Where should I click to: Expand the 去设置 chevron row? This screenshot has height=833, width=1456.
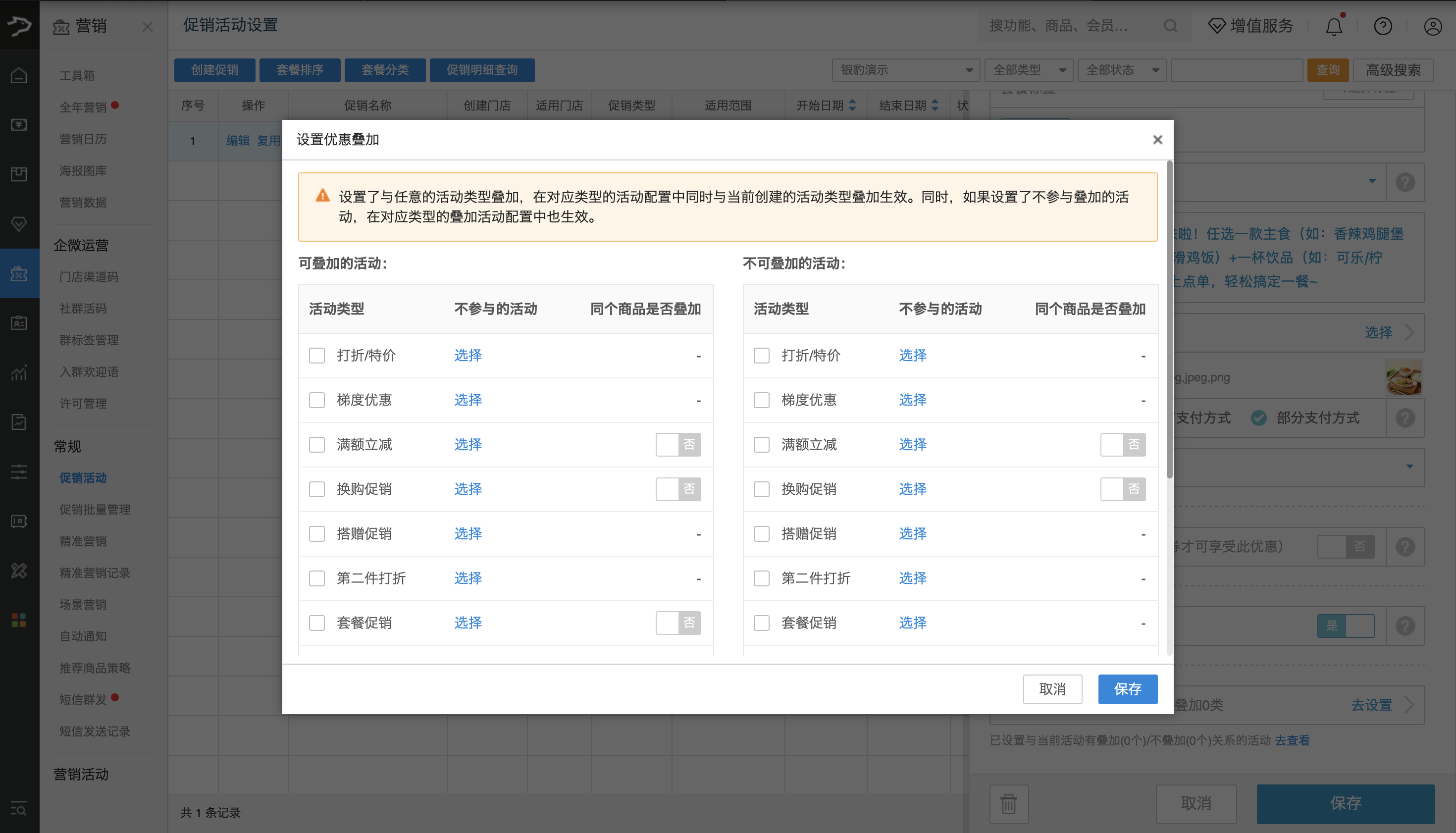[x=1409, y=705]
